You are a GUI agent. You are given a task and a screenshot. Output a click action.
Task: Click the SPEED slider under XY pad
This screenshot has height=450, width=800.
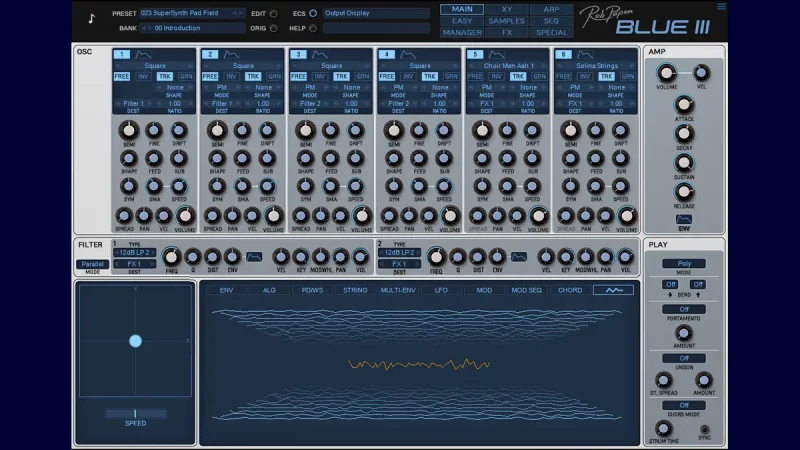[x=135, y=413]
